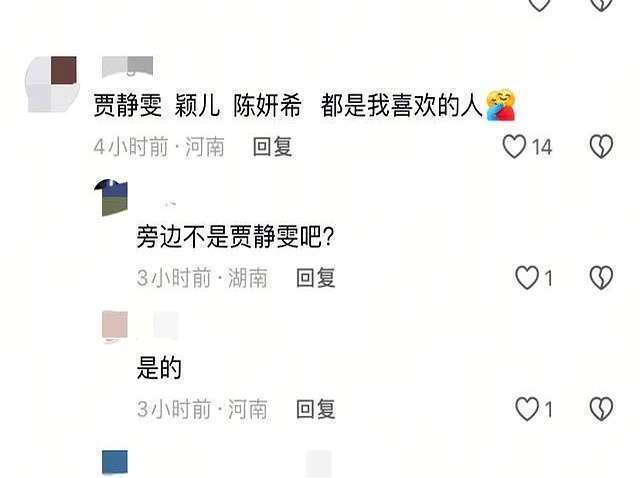Viewport: 640px width, 478px height.
Task: Like the comment with 14 likes
Action: tap(514, 146)
